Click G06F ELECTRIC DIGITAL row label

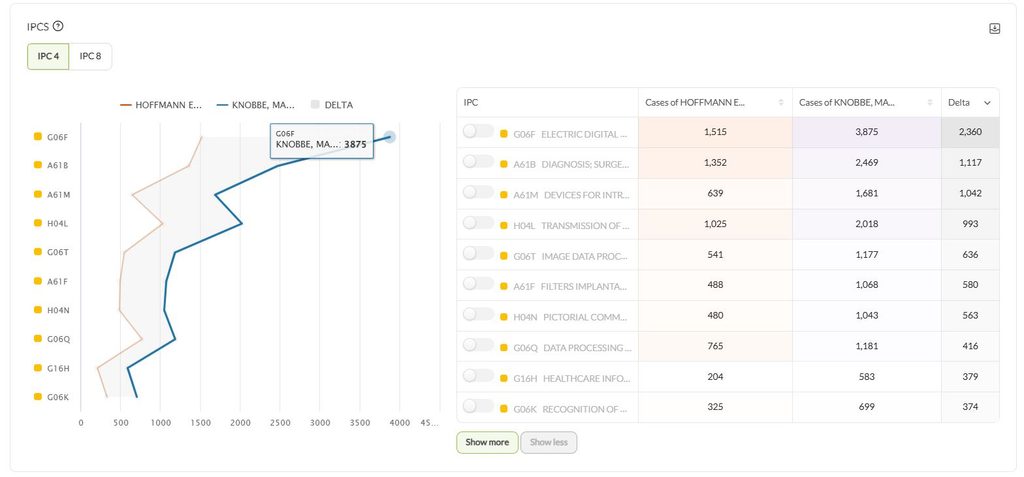pyautogui.click(x=572, y=134)
